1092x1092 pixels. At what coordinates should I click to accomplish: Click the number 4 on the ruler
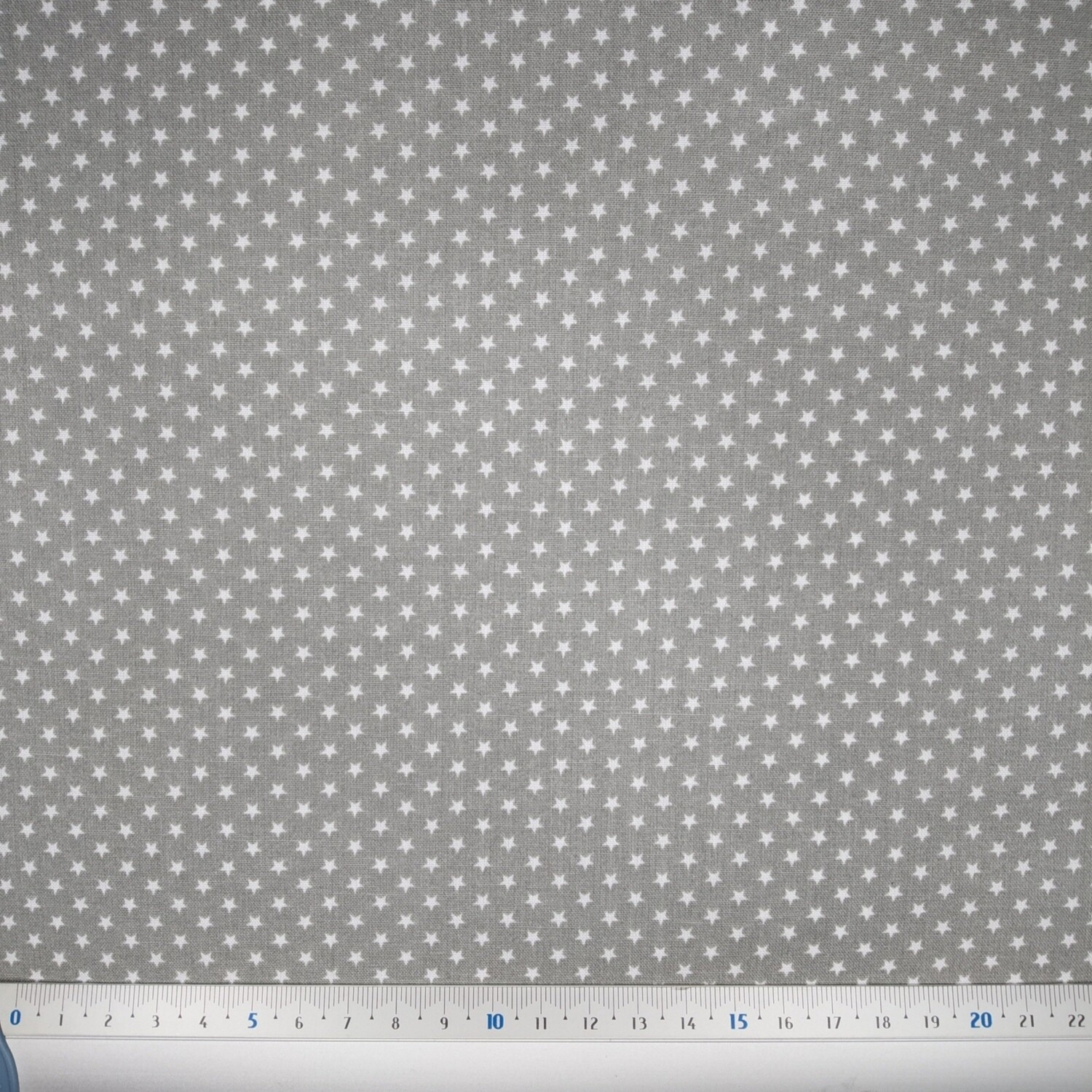point(202,1021)
